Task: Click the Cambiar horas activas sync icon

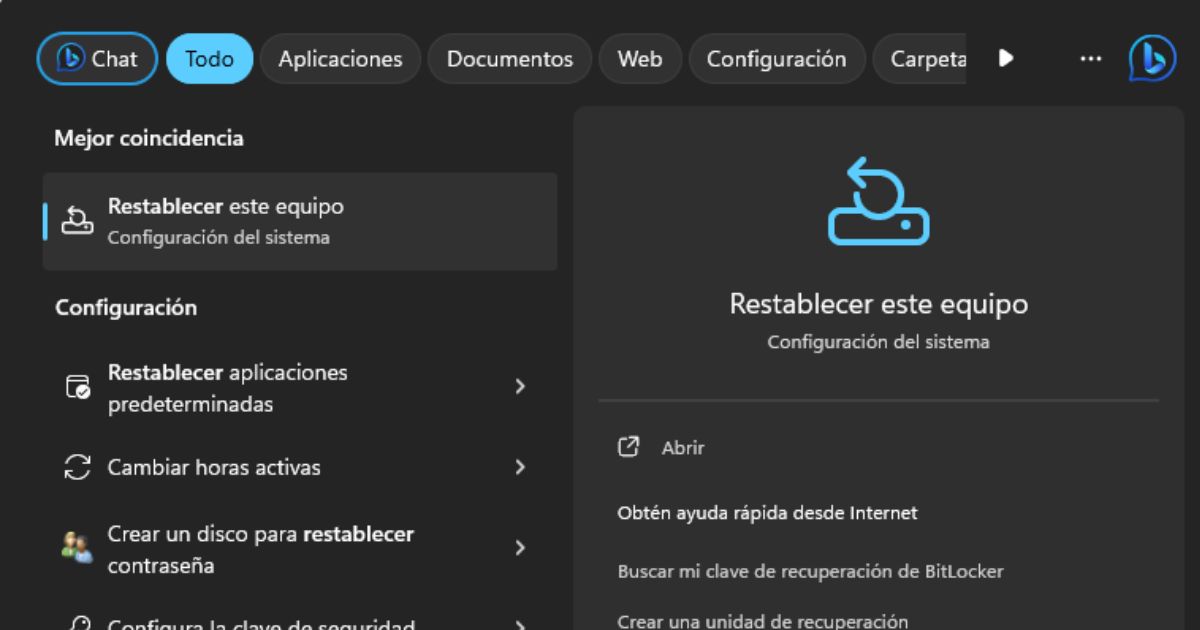Action: 77,467
